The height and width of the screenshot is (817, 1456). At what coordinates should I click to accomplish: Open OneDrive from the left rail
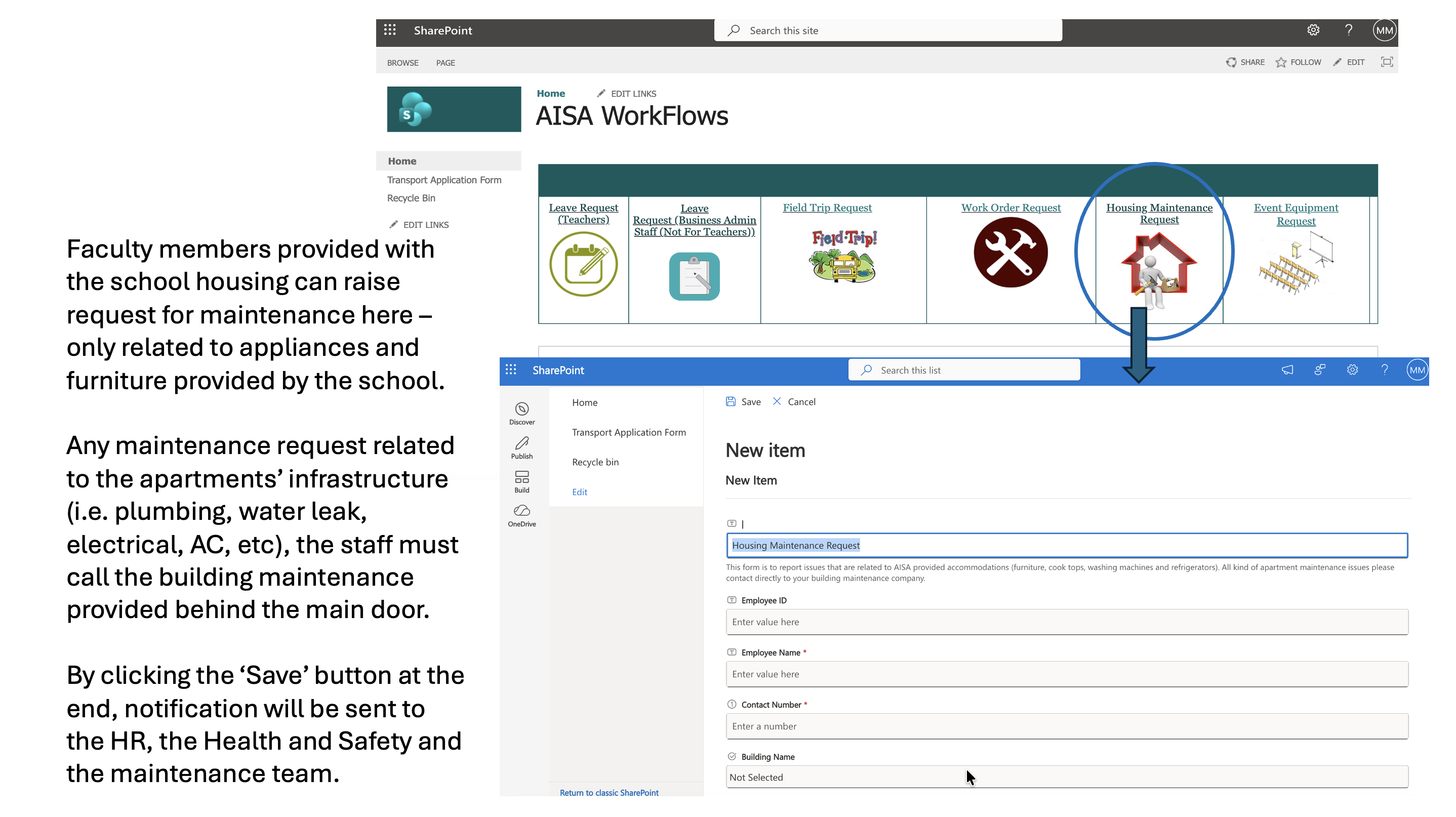pos(521,515)
